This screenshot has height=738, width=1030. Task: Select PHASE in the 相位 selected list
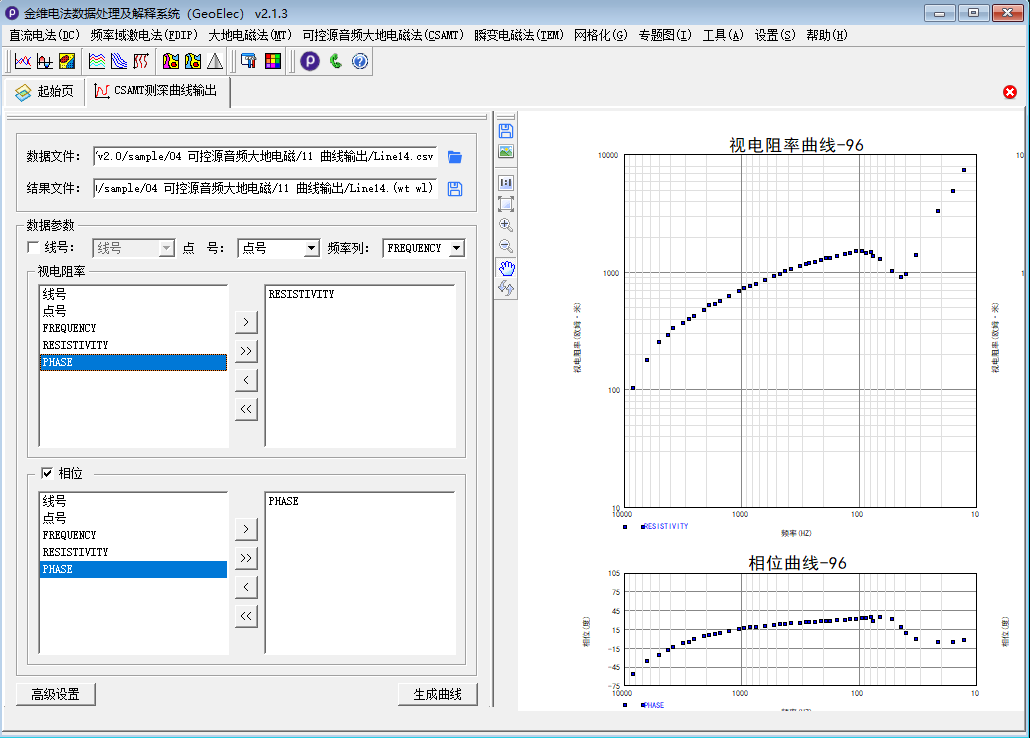[360, 501]
